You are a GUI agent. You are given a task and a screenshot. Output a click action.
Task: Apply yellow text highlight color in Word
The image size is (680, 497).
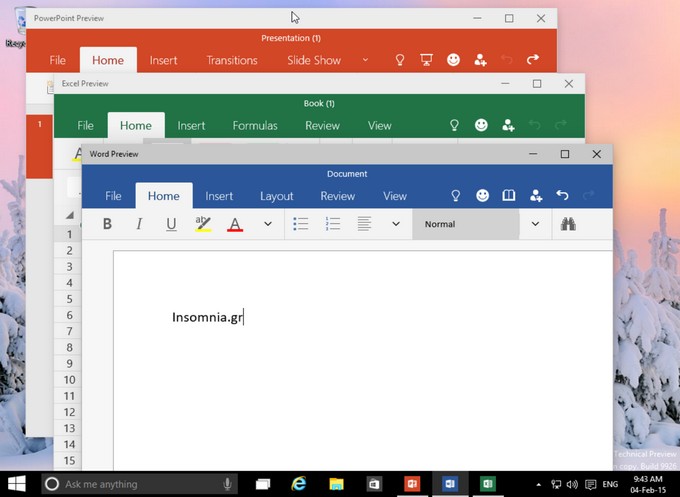pos(203,224)
